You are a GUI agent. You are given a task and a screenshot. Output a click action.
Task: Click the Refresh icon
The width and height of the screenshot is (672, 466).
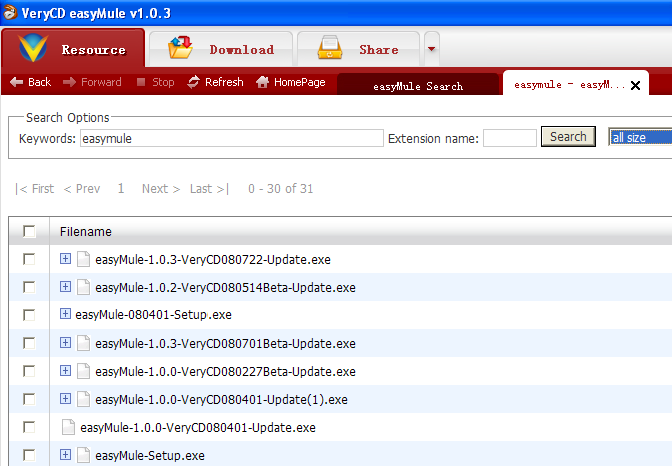(194, 82)
